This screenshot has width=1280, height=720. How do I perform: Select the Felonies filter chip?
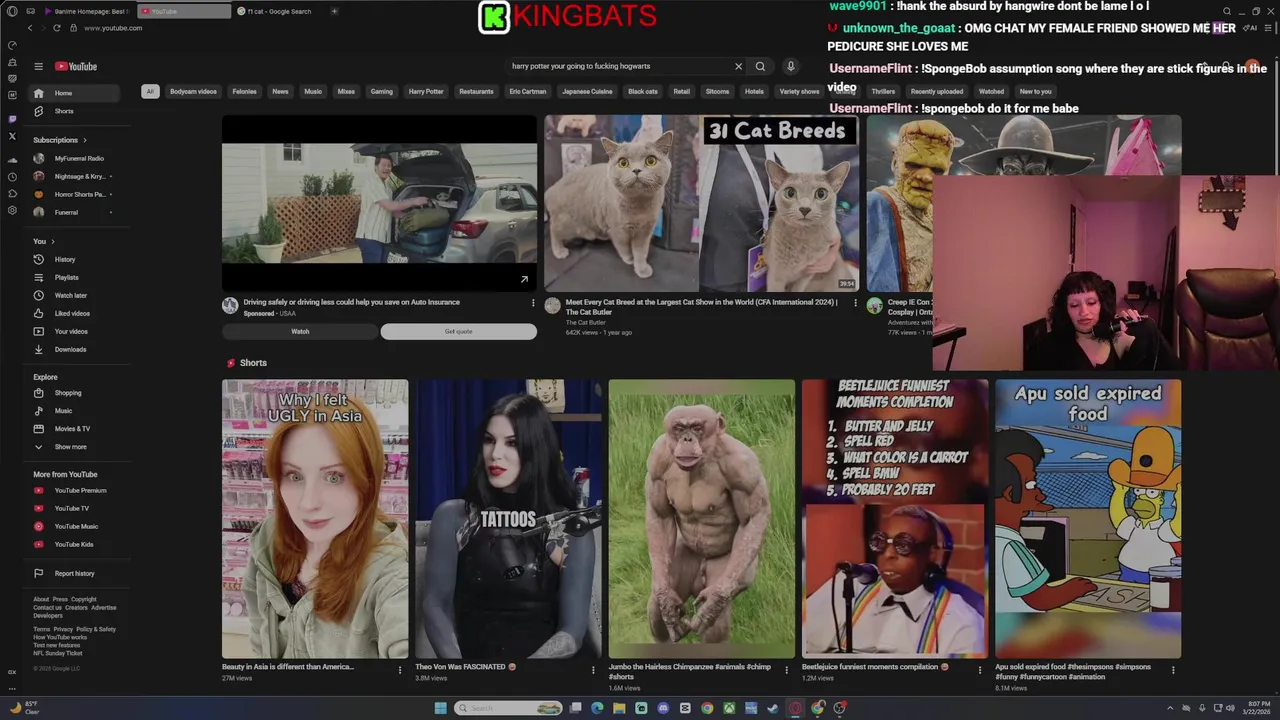(244, 91)
